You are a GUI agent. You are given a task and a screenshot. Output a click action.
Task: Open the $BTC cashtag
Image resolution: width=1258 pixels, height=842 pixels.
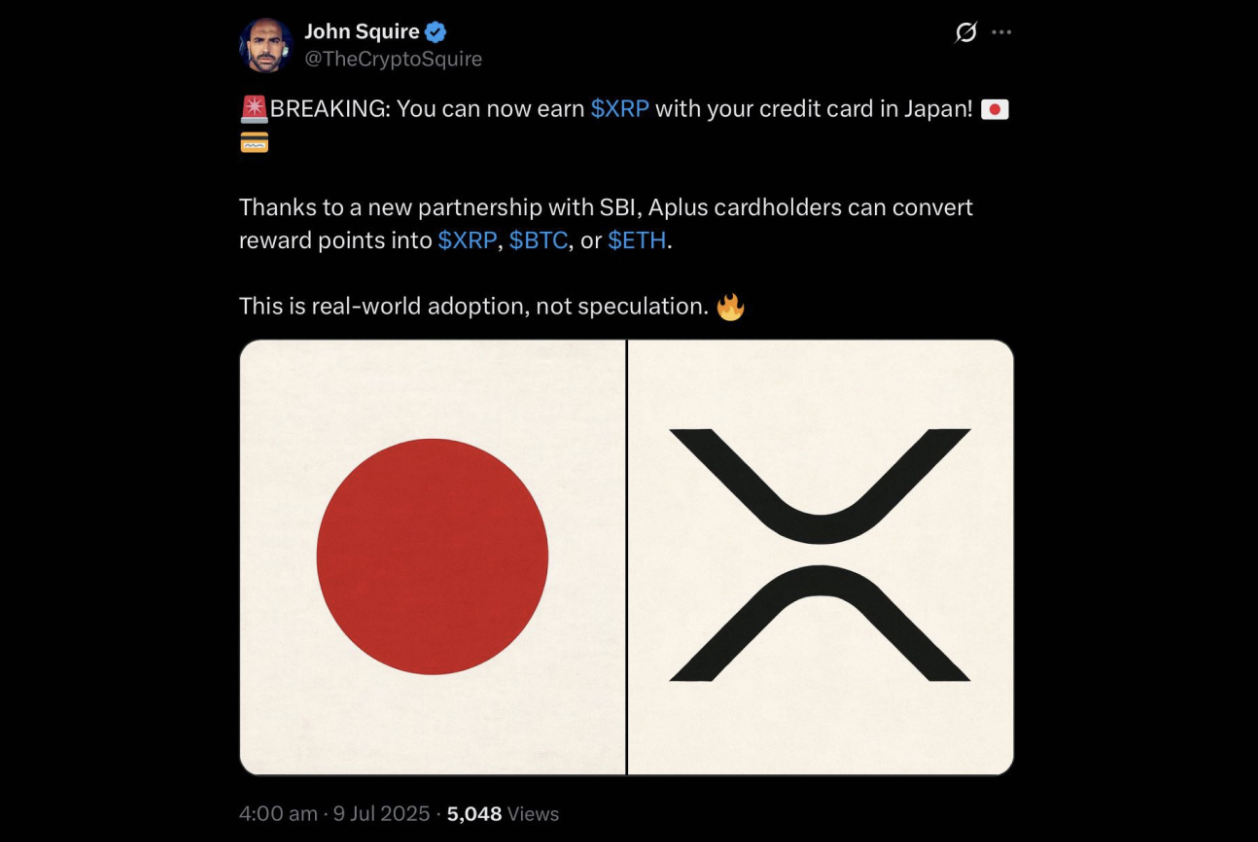(x=538, y=241)
